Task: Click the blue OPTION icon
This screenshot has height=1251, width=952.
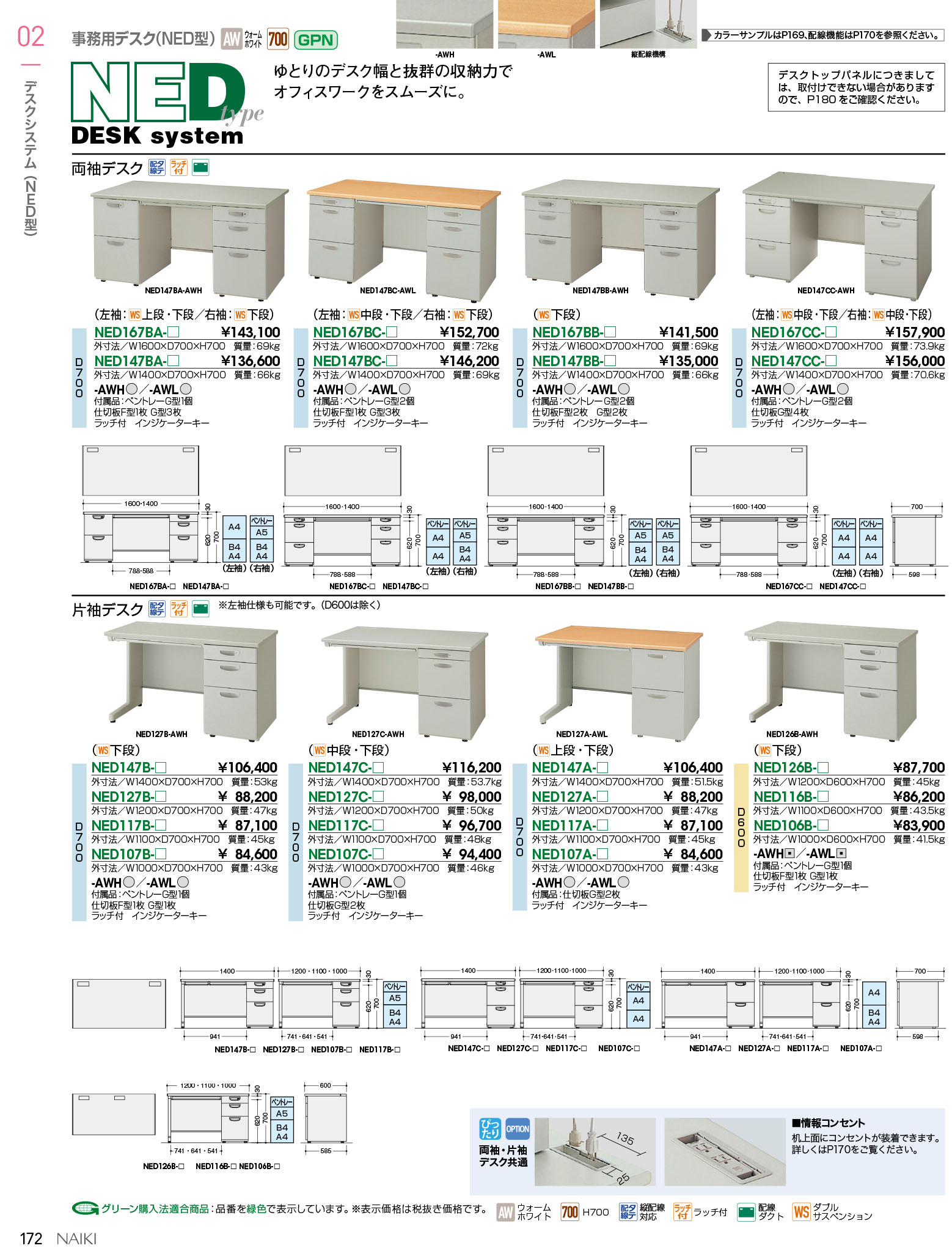Action: (x=518, y=1129)
